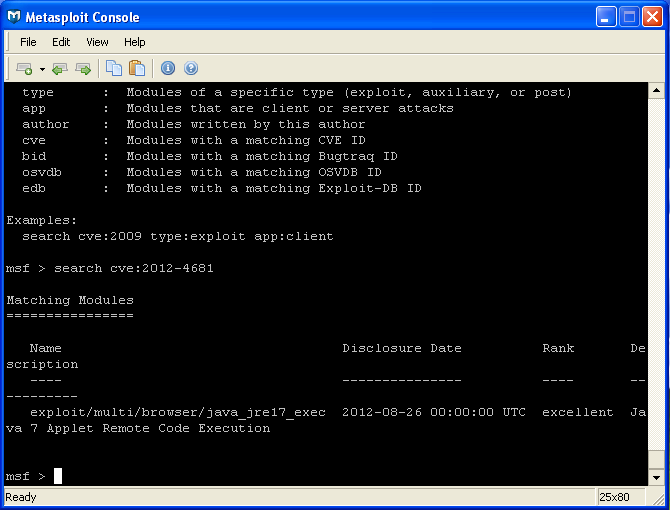670x510 pixels.
Task: Click the 'Matching Modules' heading
Action: [x=70, y=300]
